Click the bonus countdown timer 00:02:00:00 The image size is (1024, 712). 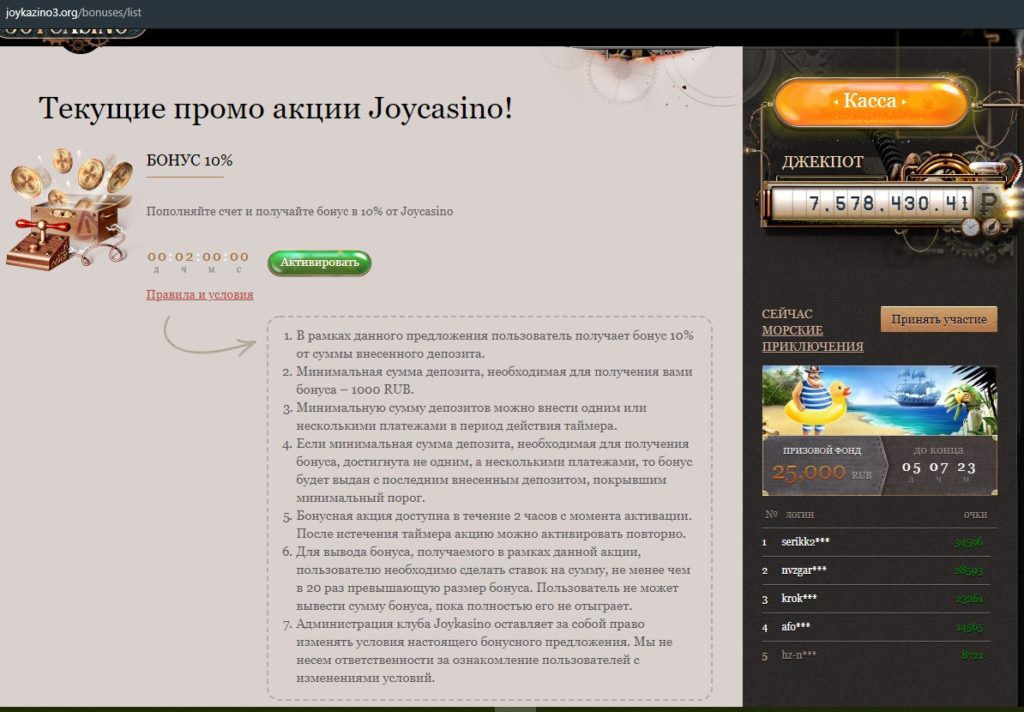[199, 257]
